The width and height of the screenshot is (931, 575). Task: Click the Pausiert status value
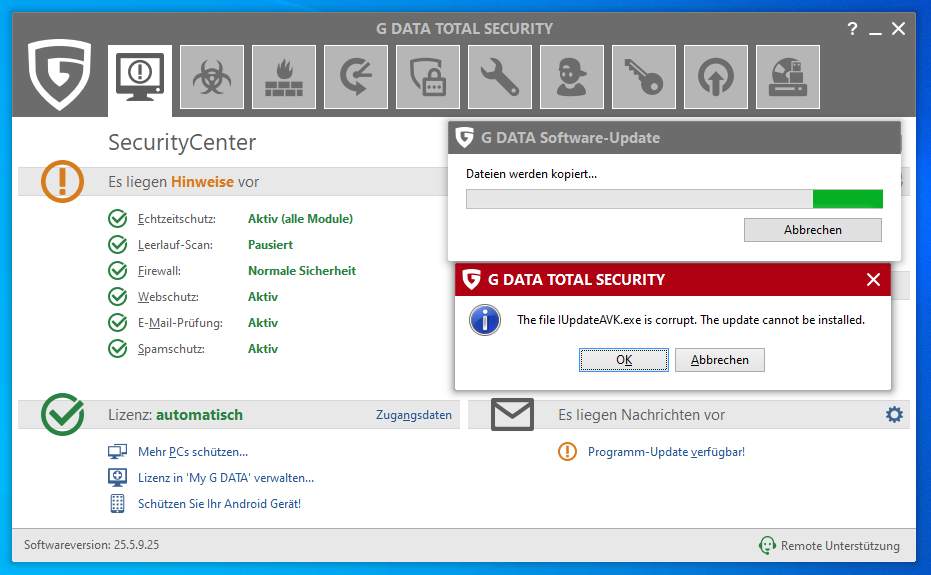[270, 245]
